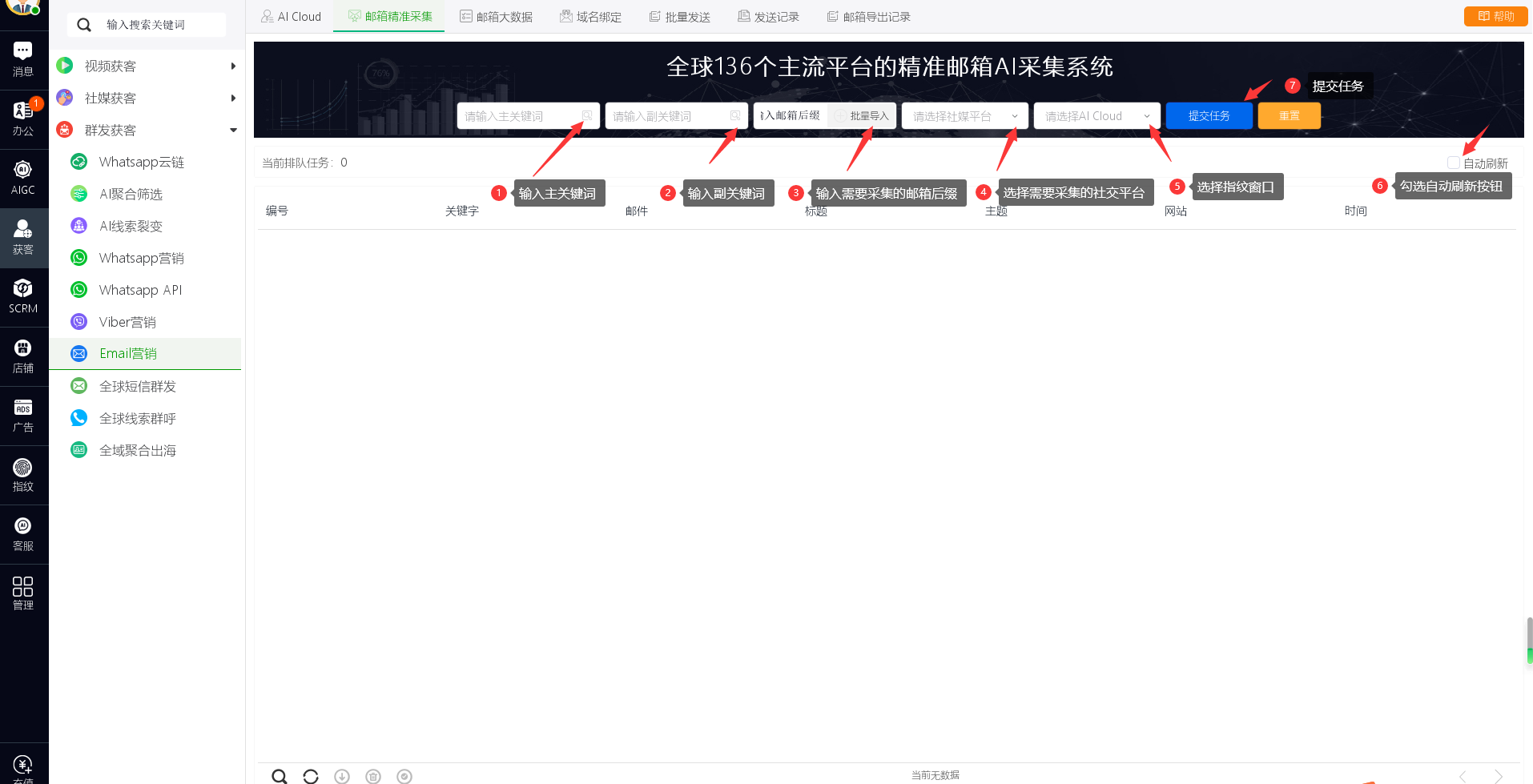Switch to the 发送记录 tab
Viewport: 1533px width, 784px height.
pyautogui.click(x=768, y=17)
